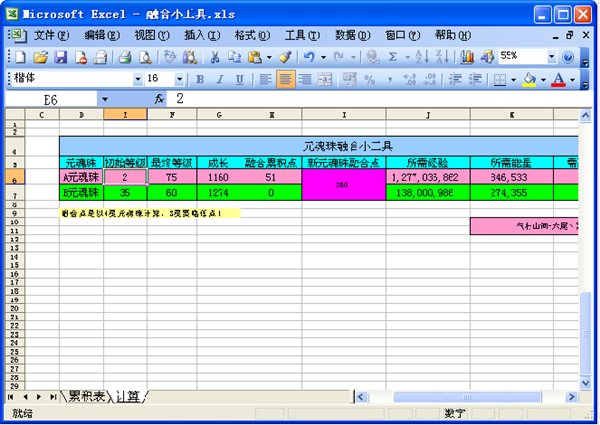
Task: Toggle Bold formatting
Action: click(x=200, y=80)
